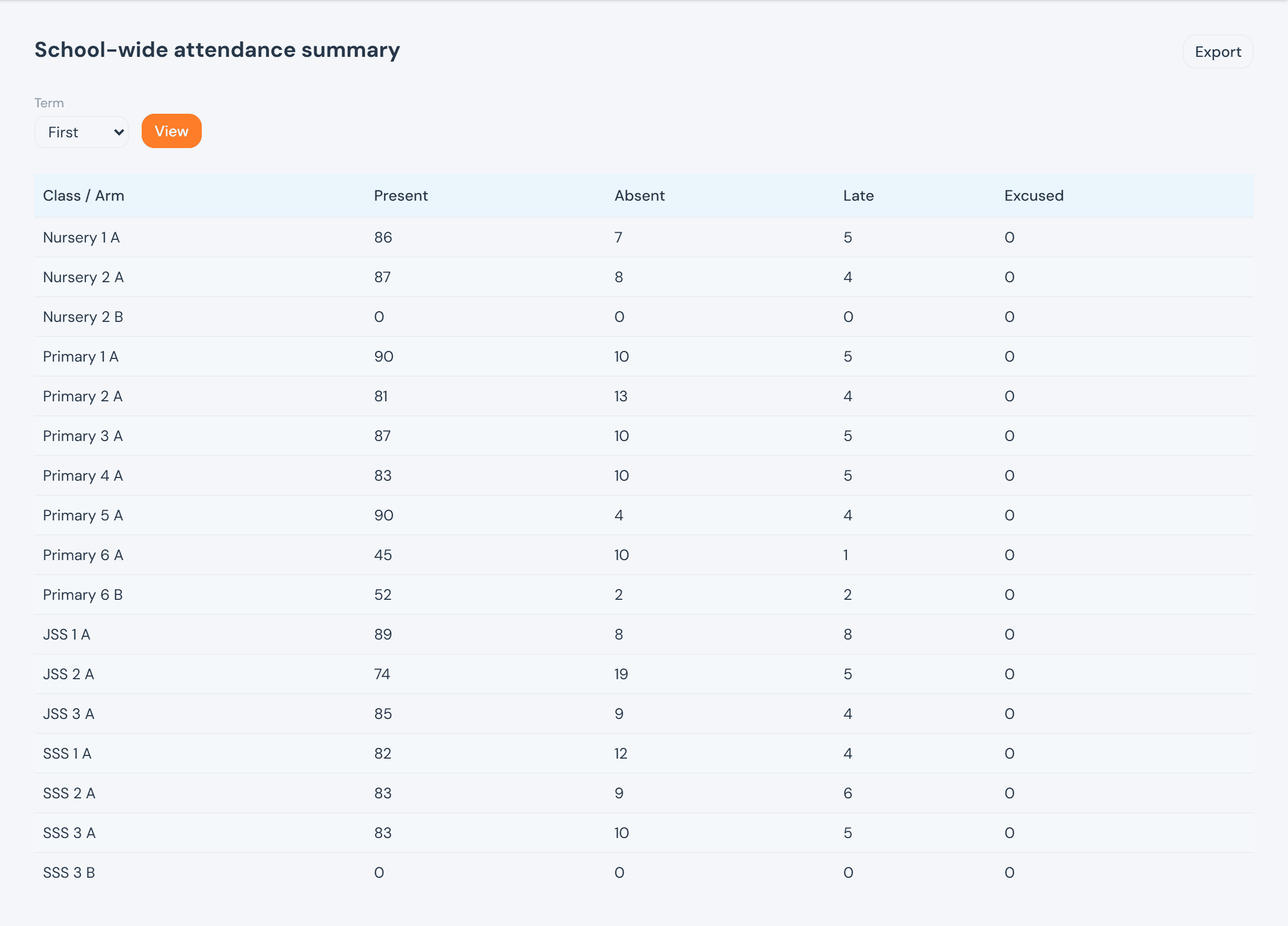This screenshot has height=926, width=1288.
Task: Click the orange View button
Action: 172,131
